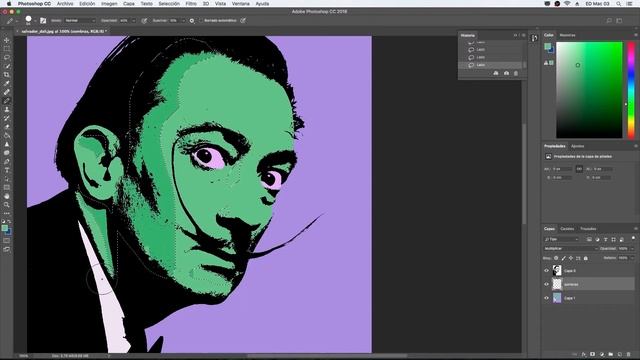The image size is (640, 360).
Task: Toggle layer filtering switch in Capas
Action: click(x=633, y=238)
